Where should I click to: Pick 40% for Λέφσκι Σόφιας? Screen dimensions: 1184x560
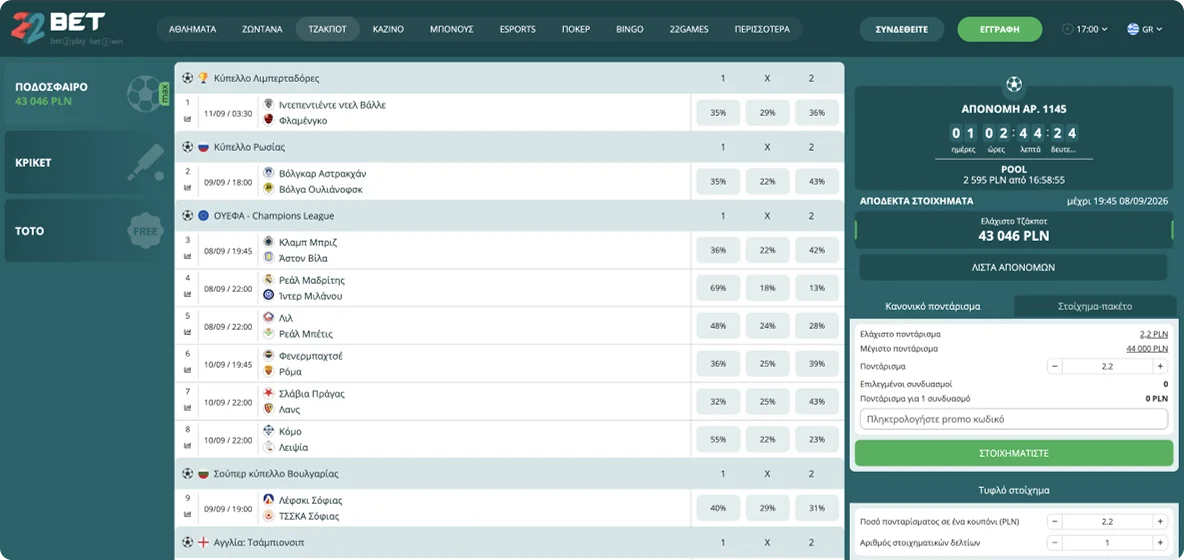click(717, 508)
